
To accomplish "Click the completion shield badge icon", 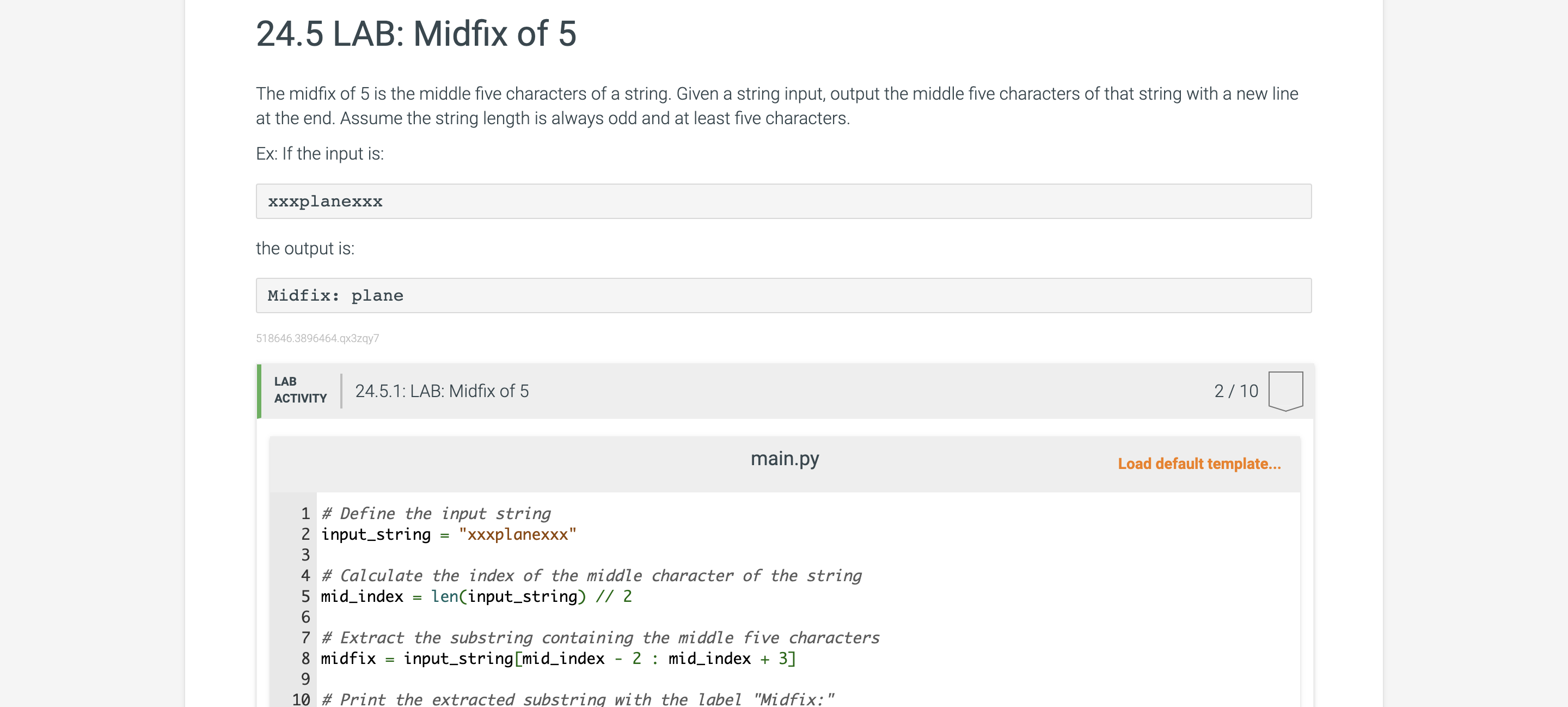I will click(1285, 391).
